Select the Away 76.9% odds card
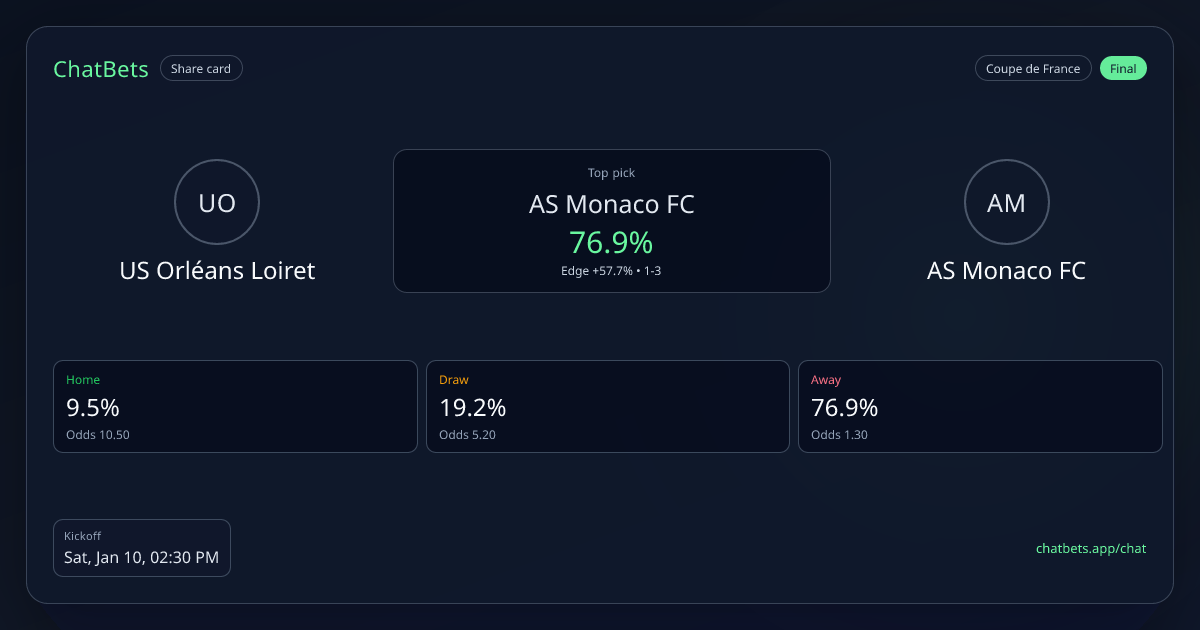The width and height of the screenshot is (1200, 630). (980, 406)
